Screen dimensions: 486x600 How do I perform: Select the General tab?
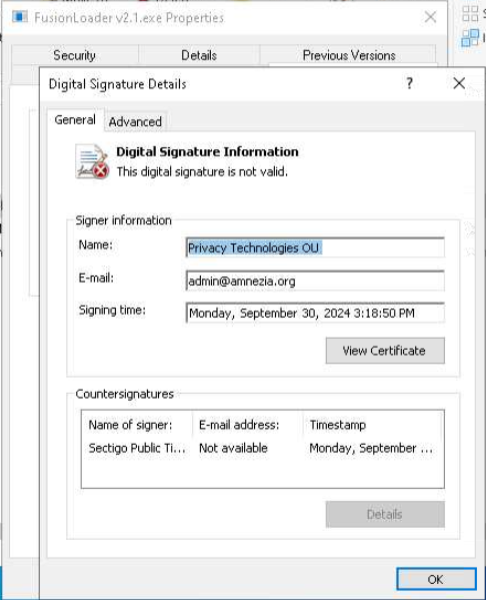coord(75,120)
